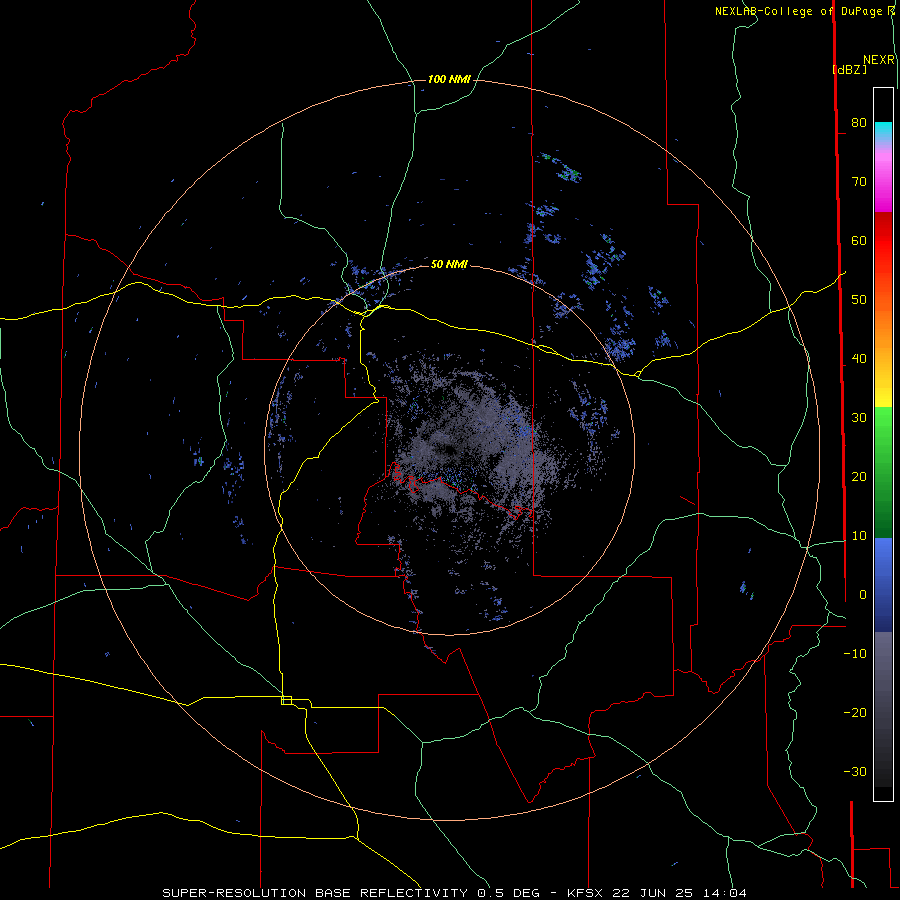Click the 0 value on reflectivity scale
900x900 pixels.
[863, 595]
